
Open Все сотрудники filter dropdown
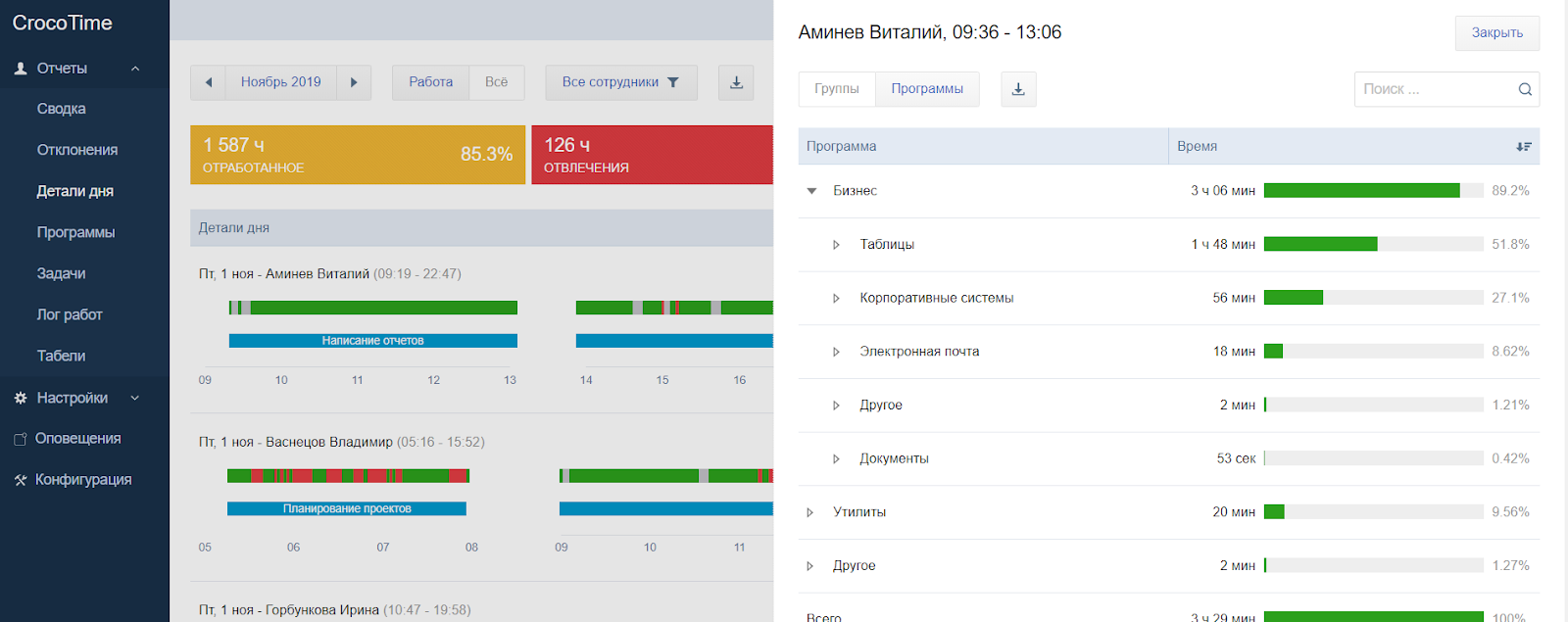click(620, 82)
